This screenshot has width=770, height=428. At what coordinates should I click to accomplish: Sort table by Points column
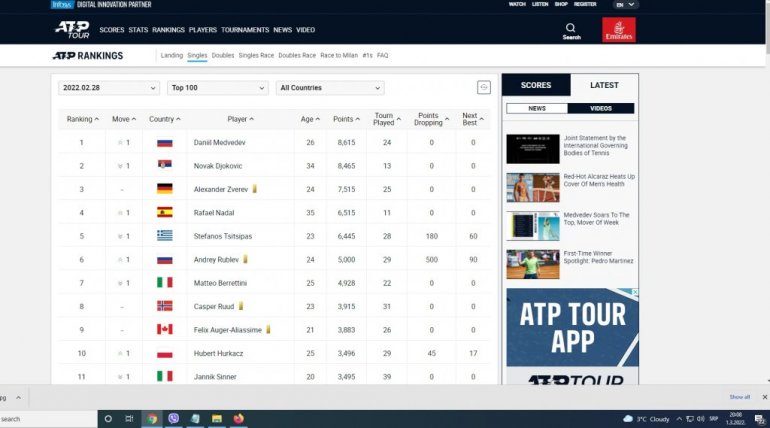pos(346,119)
